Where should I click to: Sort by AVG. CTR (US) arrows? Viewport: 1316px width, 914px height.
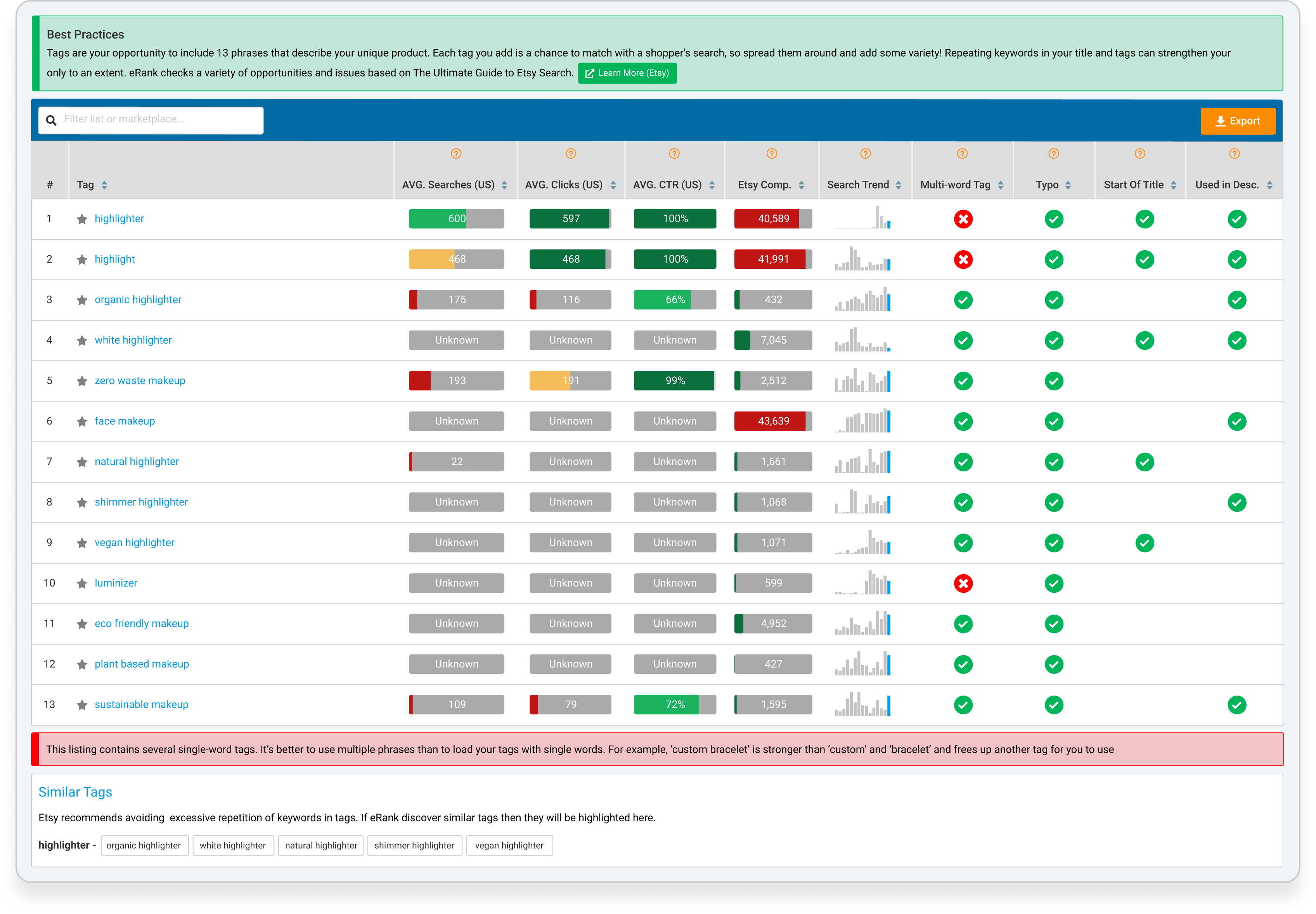(x=711, y=185)
